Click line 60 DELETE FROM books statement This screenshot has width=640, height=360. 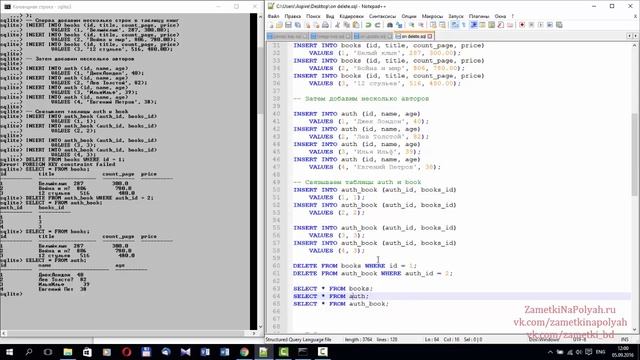(355, 266)
